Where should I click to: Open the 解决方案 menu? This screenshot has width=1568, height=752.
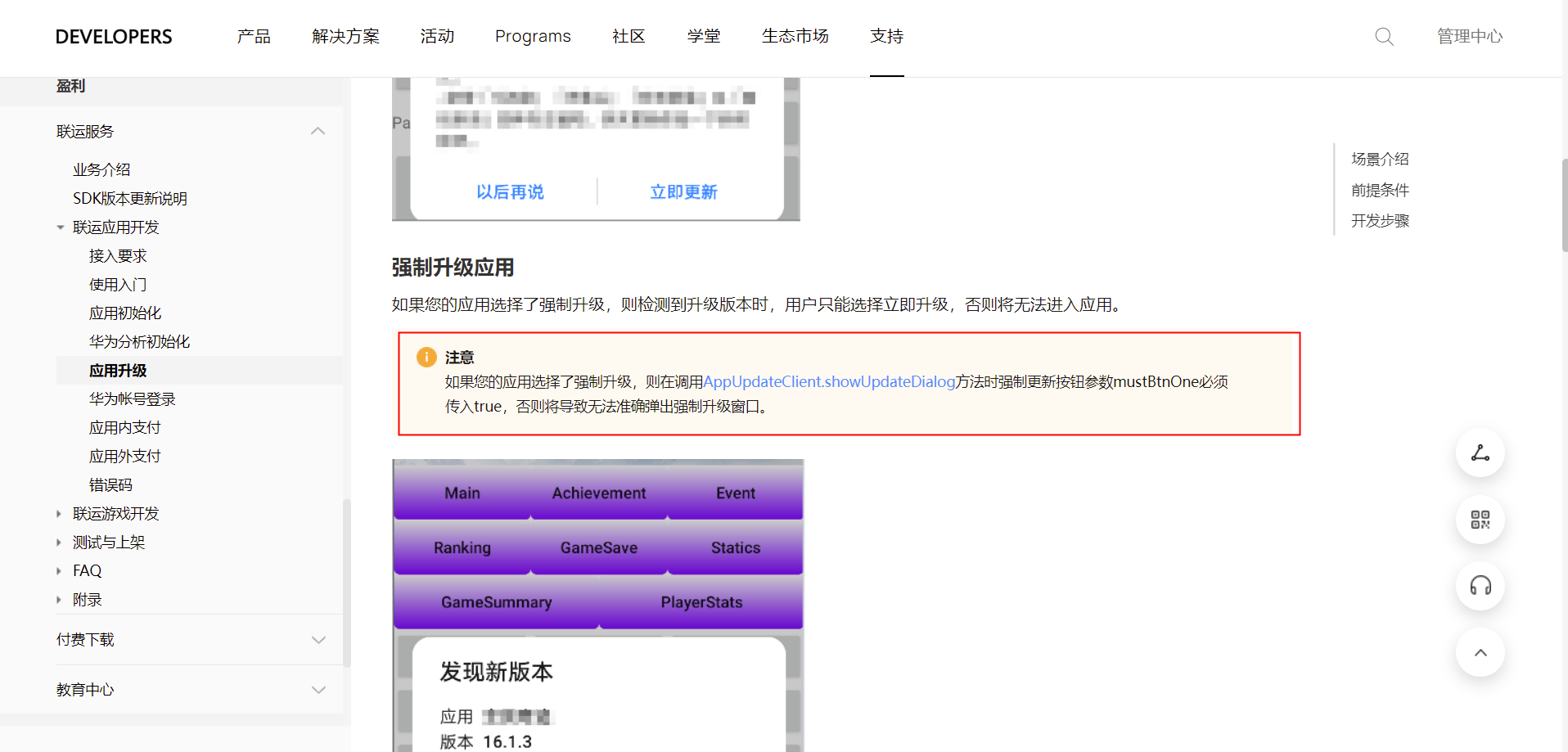pos(345,36)
